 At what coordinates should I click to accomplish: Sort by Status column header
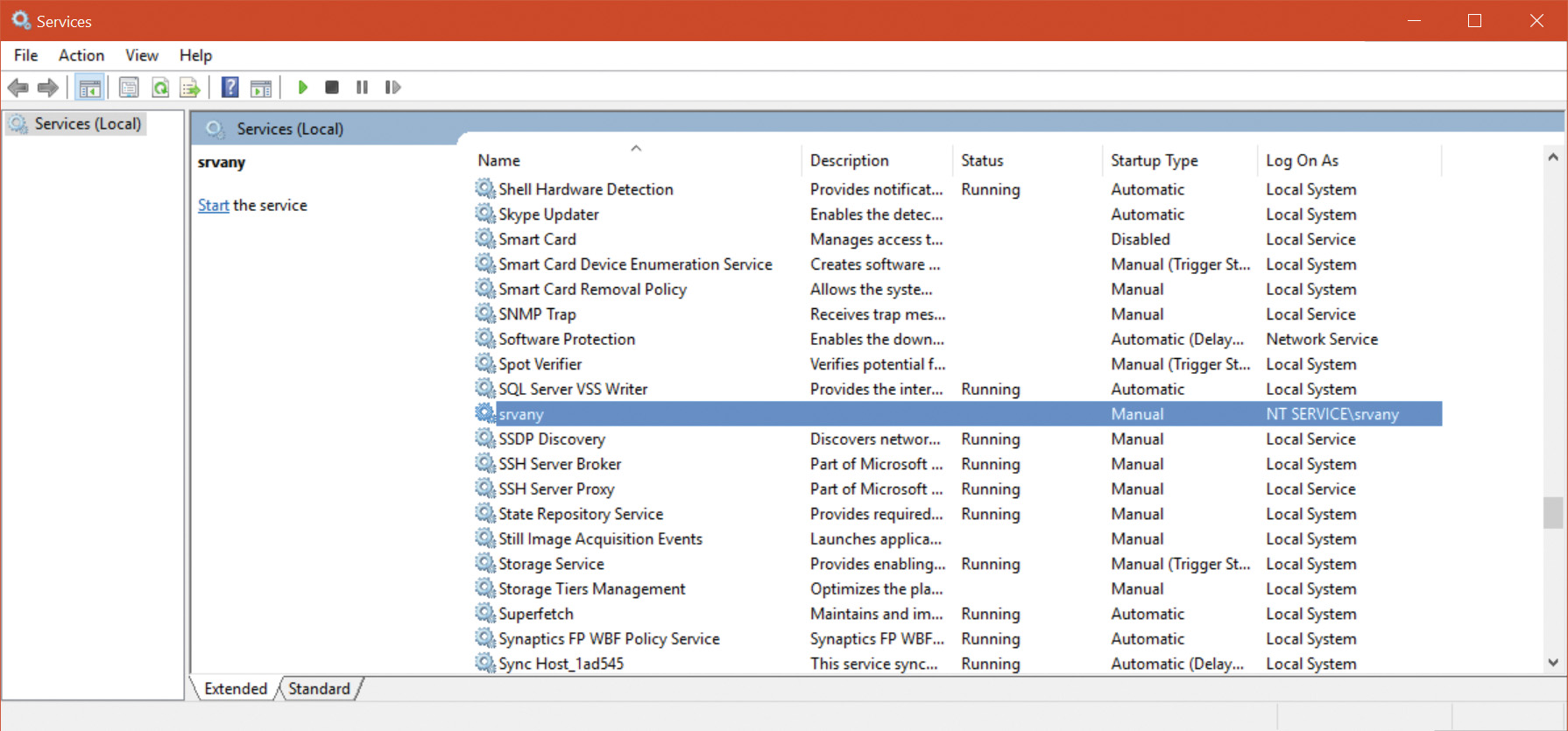point(982,160)
